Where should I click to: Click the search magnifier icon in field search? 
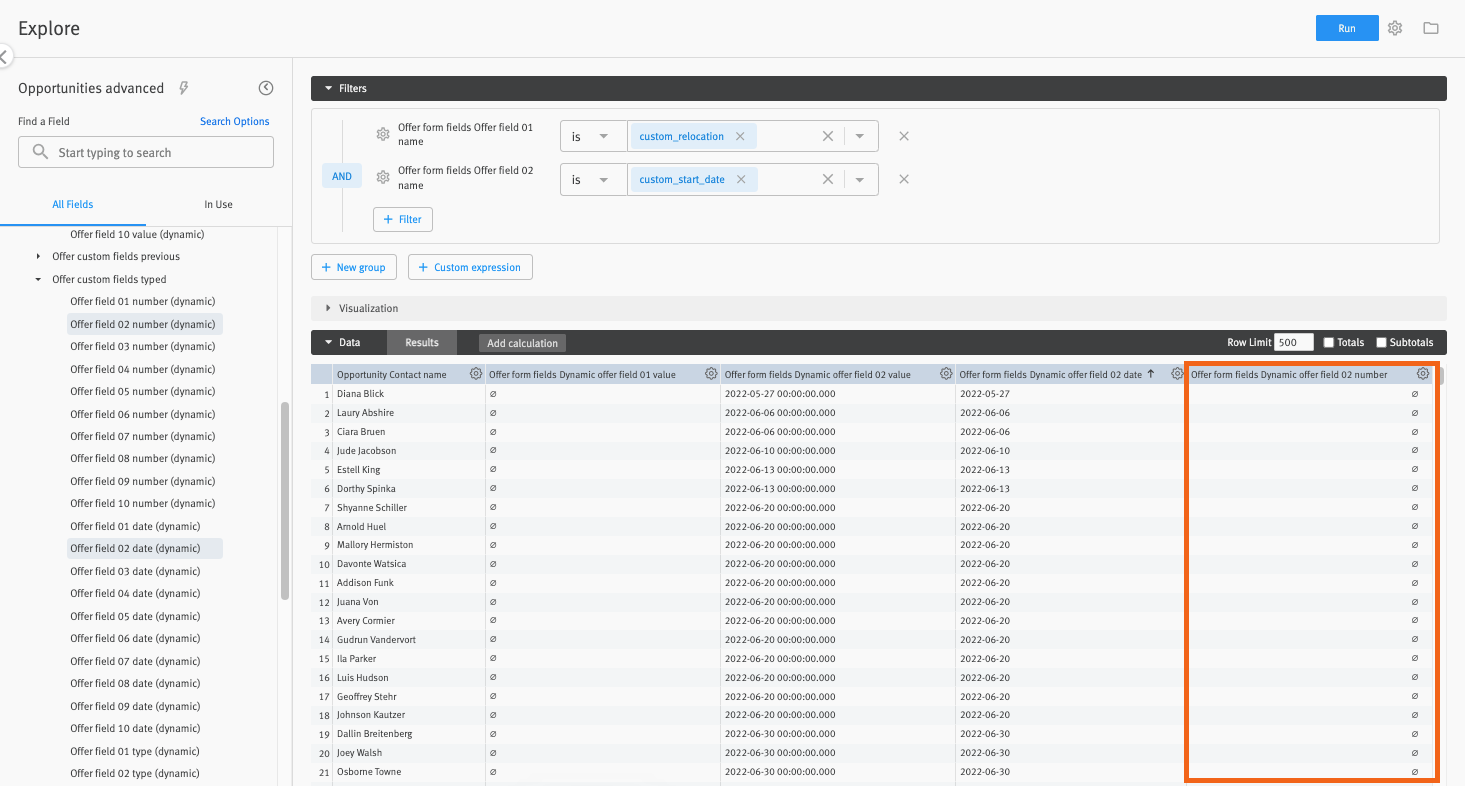click(x=40, y=152)
